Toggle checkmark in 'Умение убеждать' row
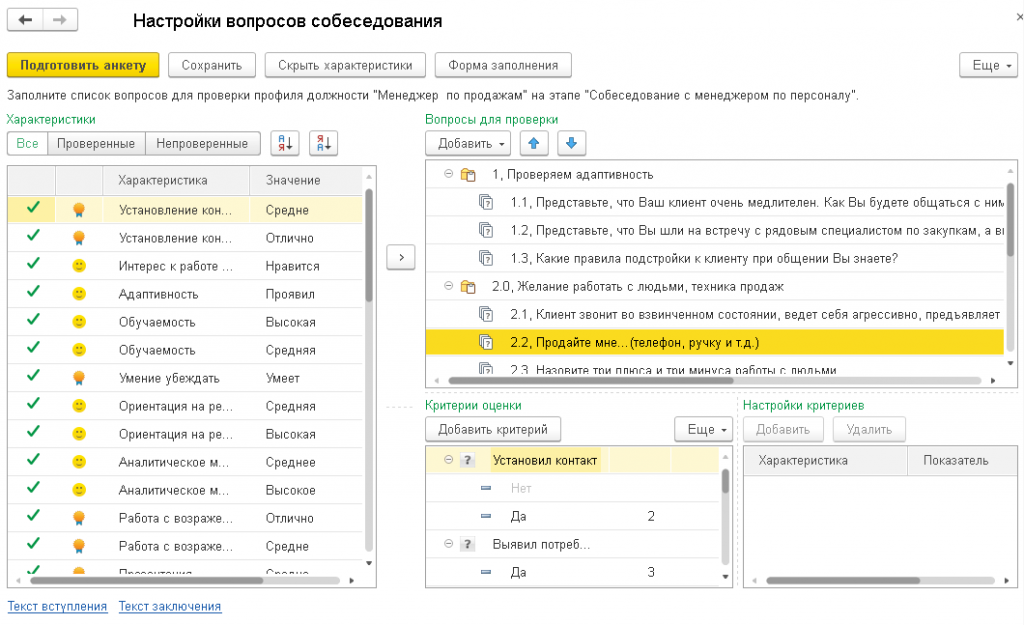 (33, 376)
